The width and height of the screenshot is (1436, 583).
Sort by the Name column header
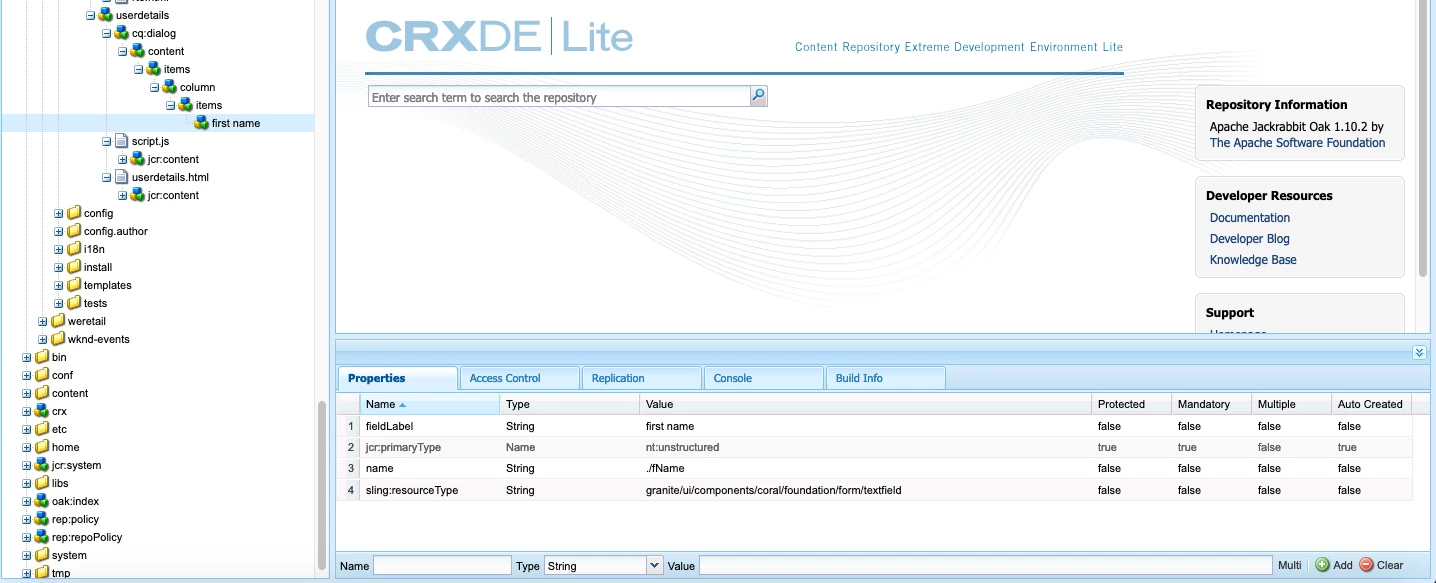(430, 404)
